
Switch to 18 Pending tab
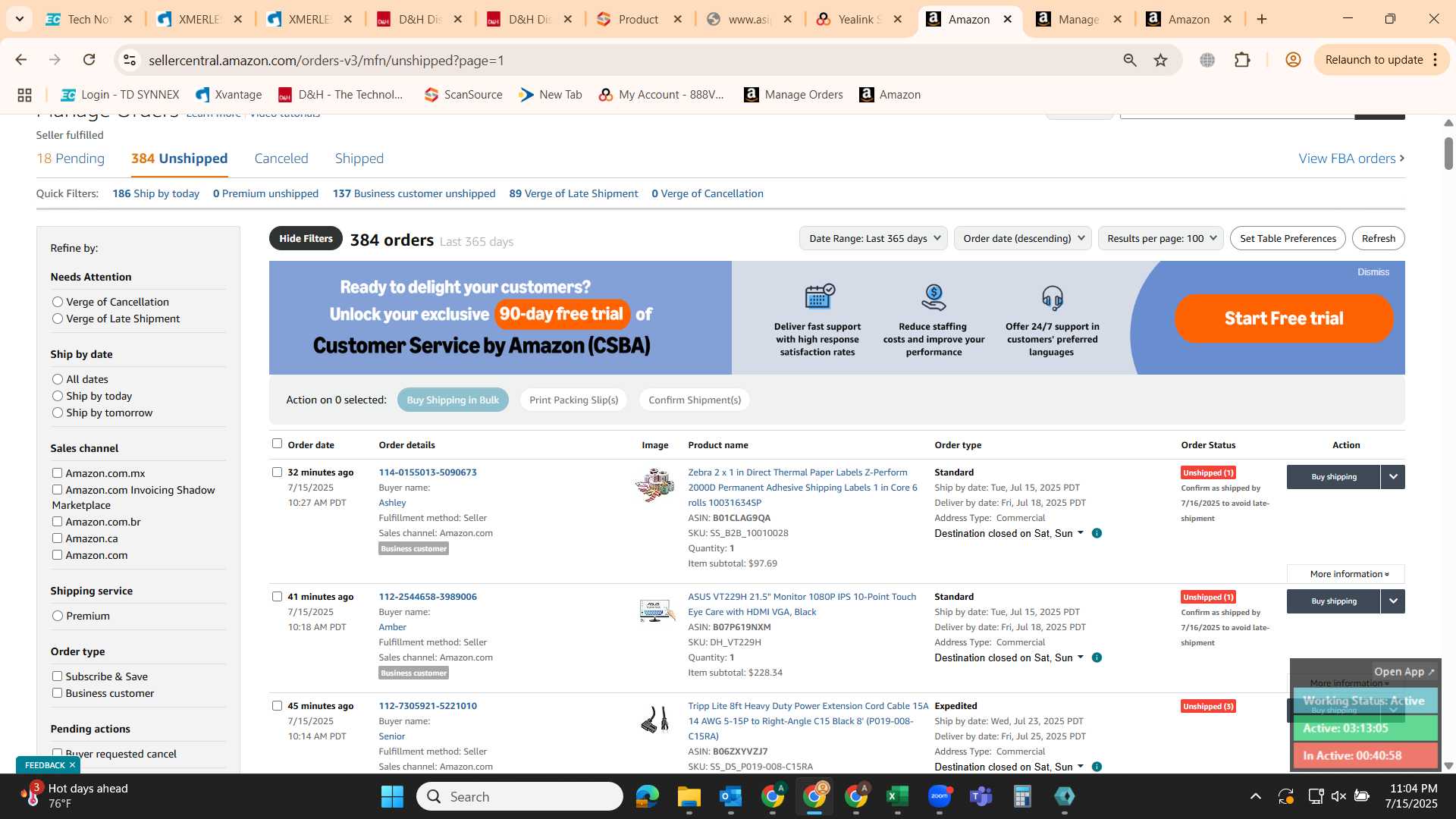point(71,158)
